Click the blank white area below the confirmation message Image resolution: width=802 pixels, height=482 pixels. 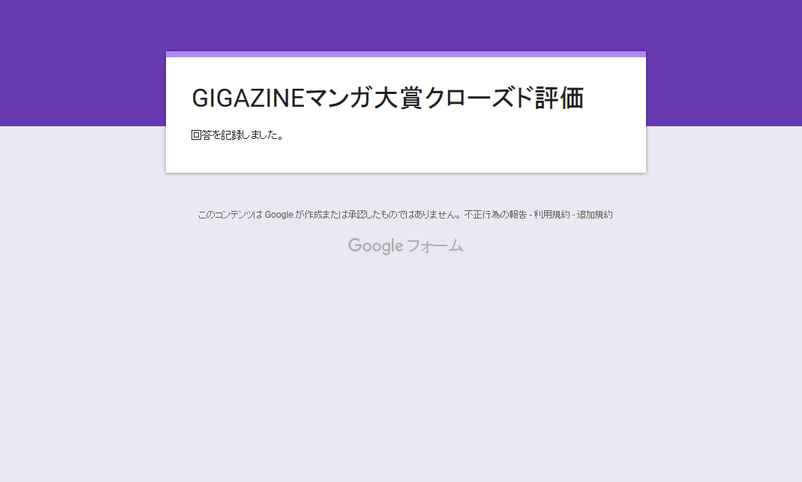405,158
